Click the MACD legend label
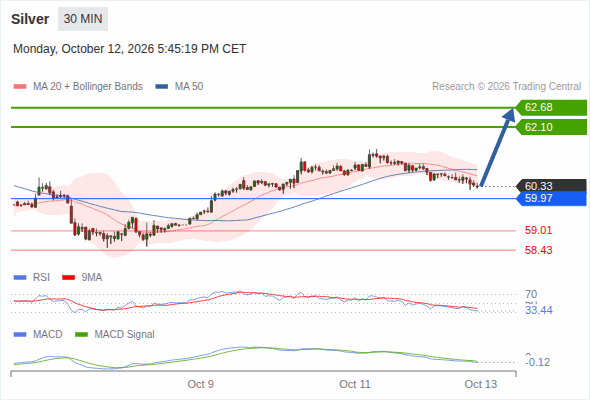590x400 pixels. click(48, 335)
